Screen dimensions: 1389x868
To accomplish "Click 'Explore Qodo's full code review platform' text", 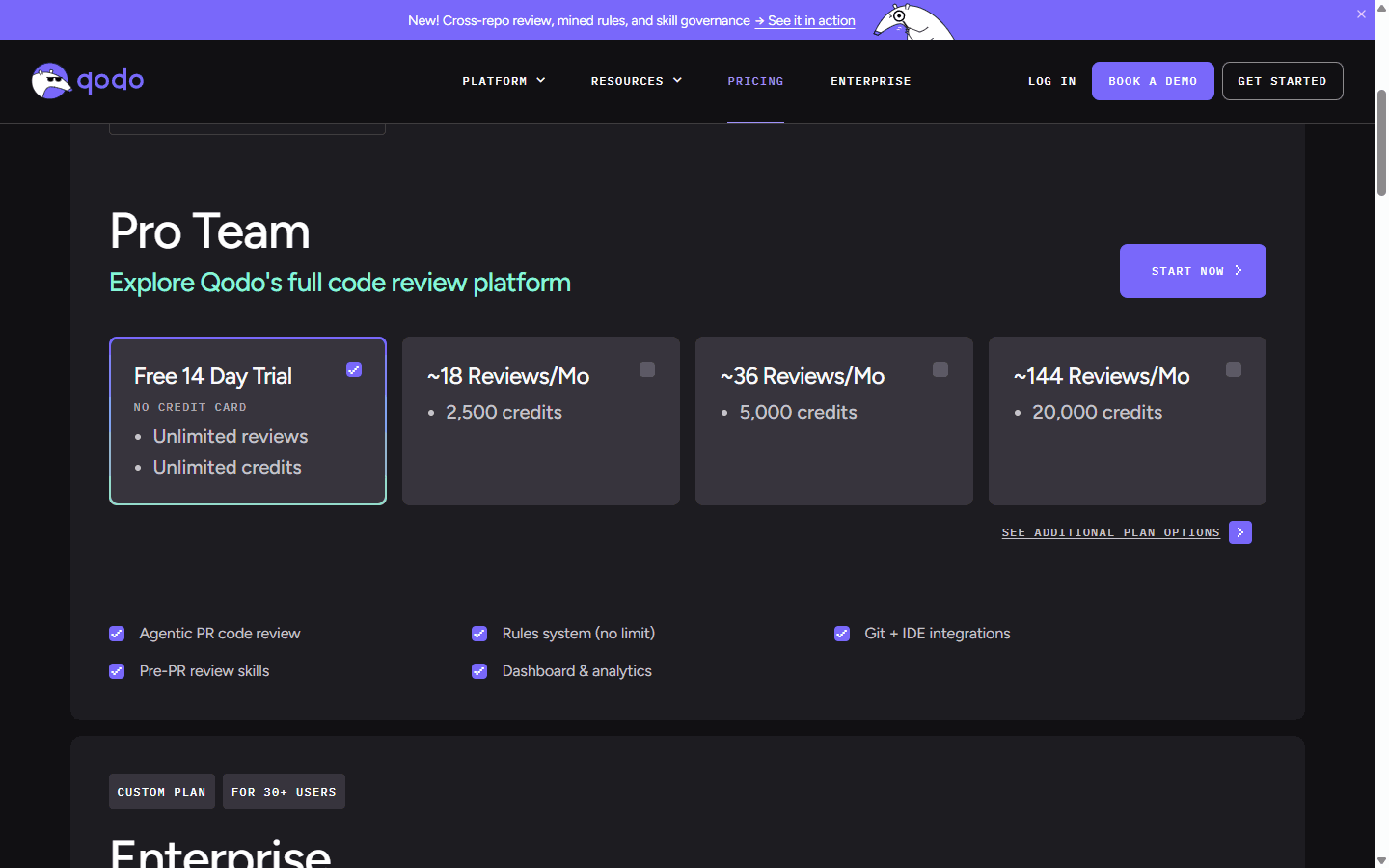I will (340, 283).
